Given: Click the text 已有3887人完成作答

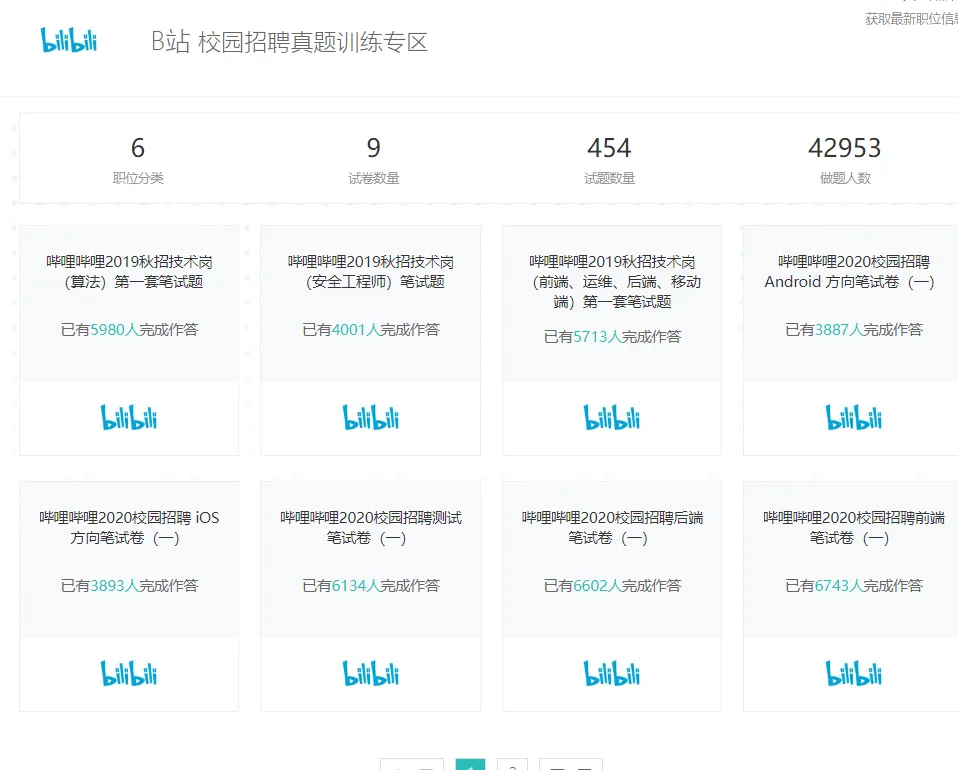Looking at the screenshot, I should coord(854,330).
